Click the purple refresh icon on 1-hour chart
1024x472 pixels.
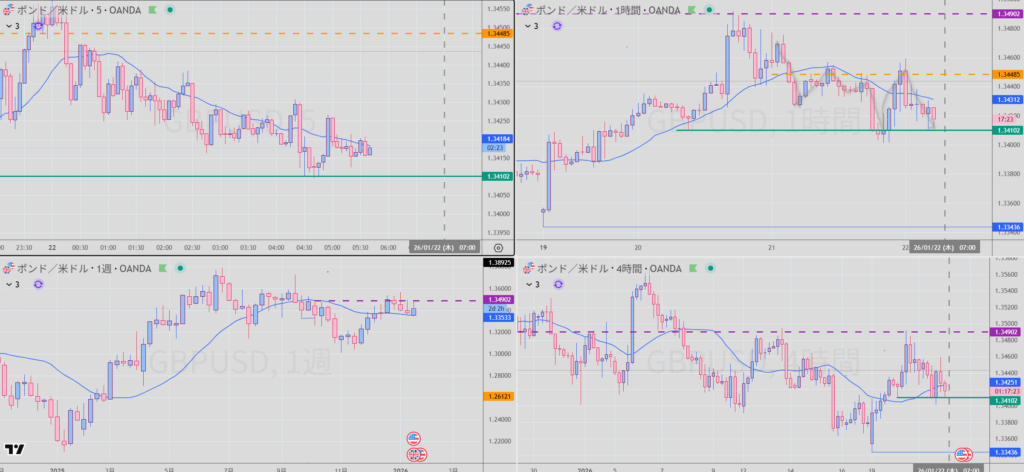[x=557, y=25]
